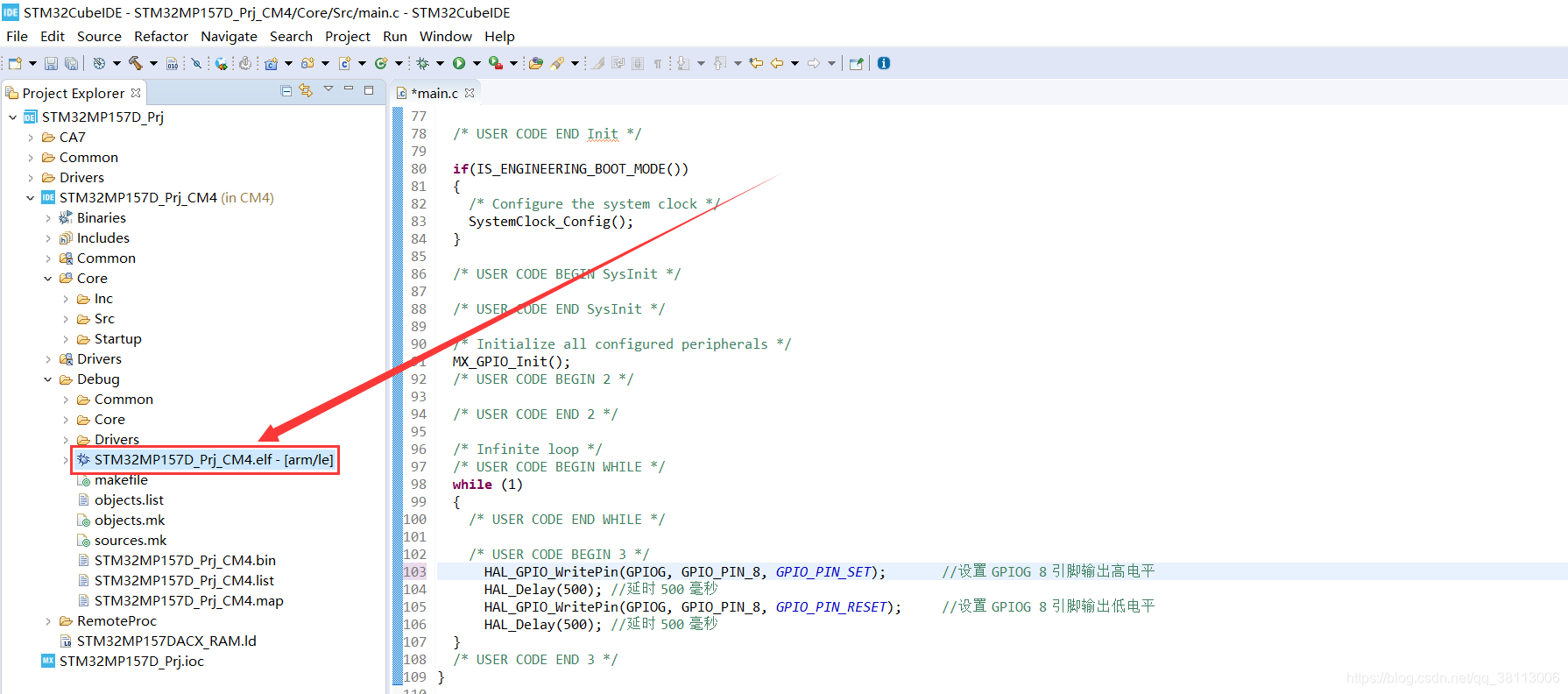
Task: Click the Search flashlight icon
Action: point(557,63)
